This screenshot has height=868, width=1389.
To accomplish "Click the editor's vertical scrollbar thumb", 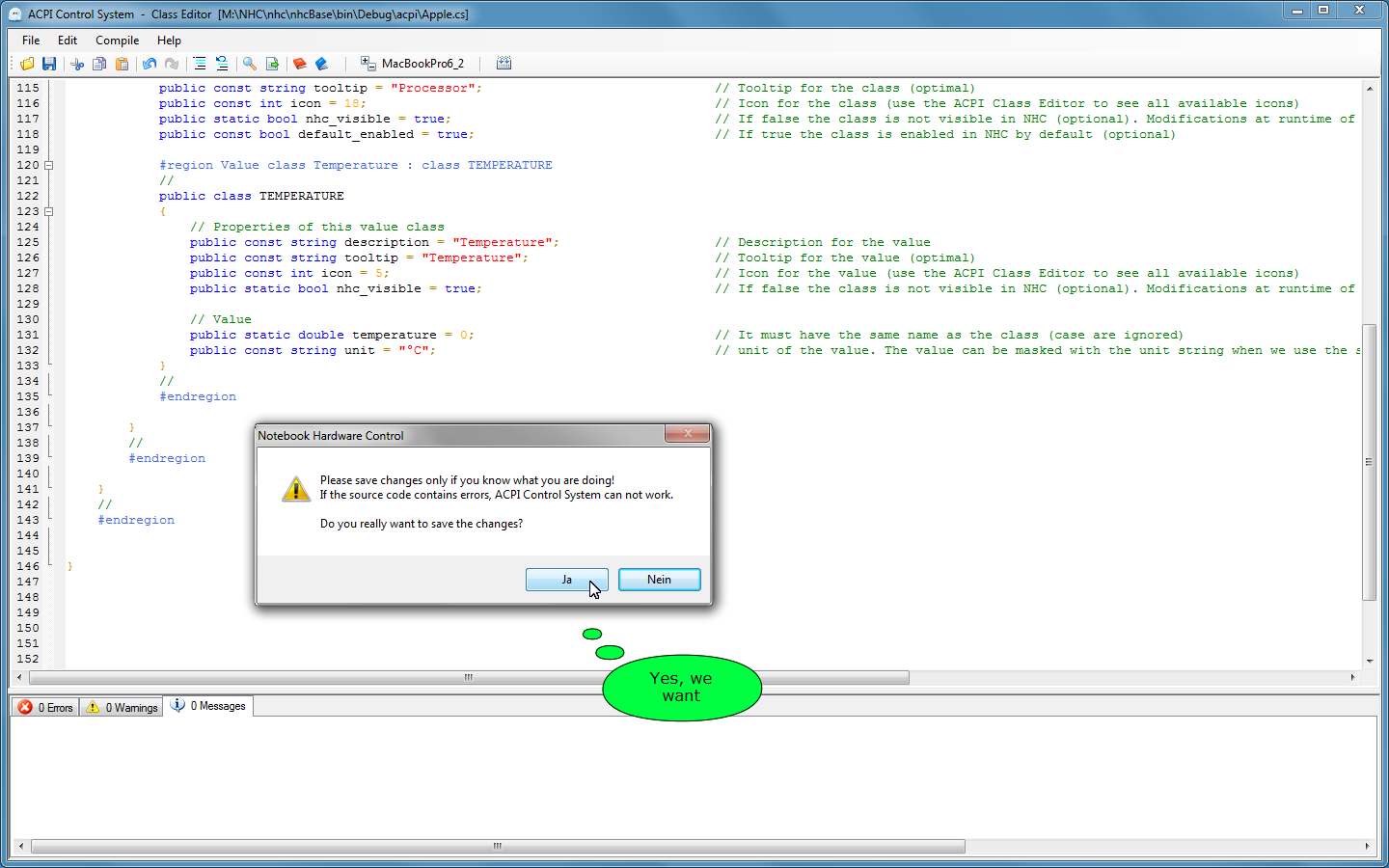I will 1369,461.
